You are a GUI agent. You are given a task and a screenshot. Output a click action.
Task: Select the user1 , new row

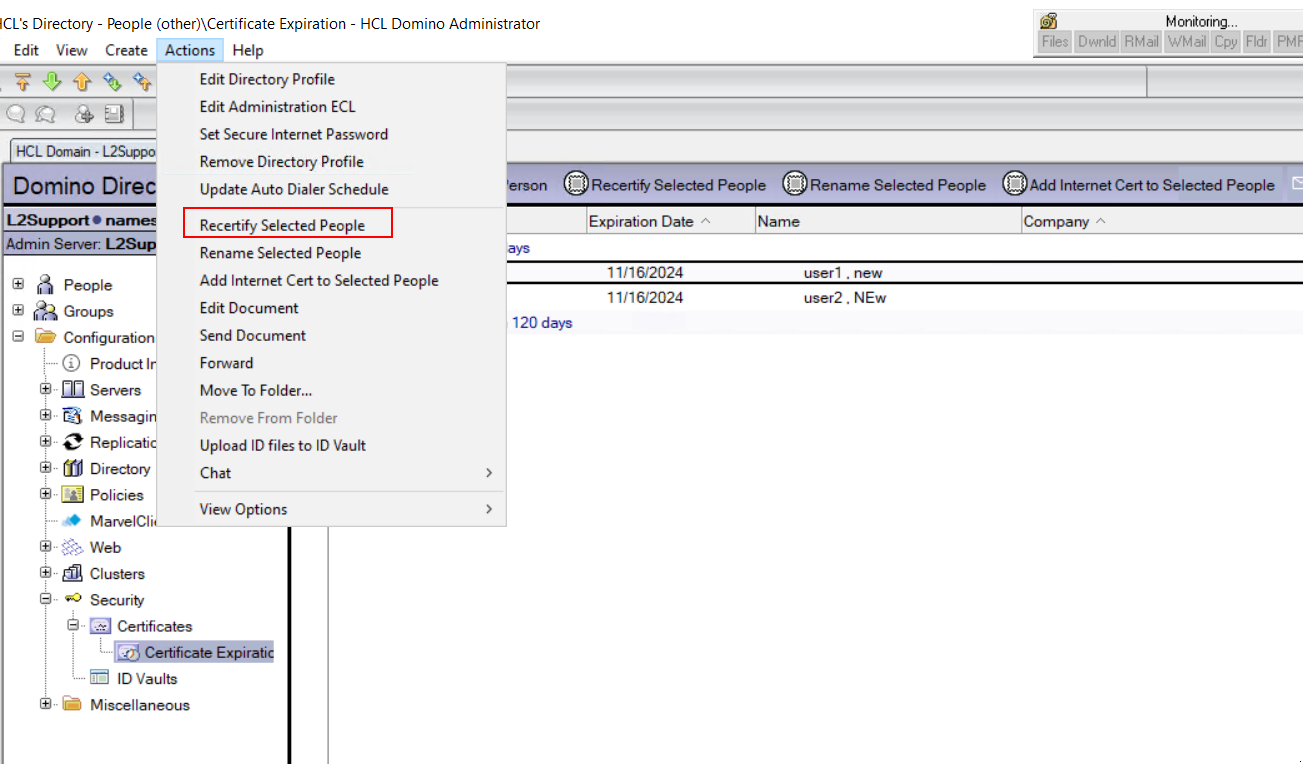[x=815, y=272]
